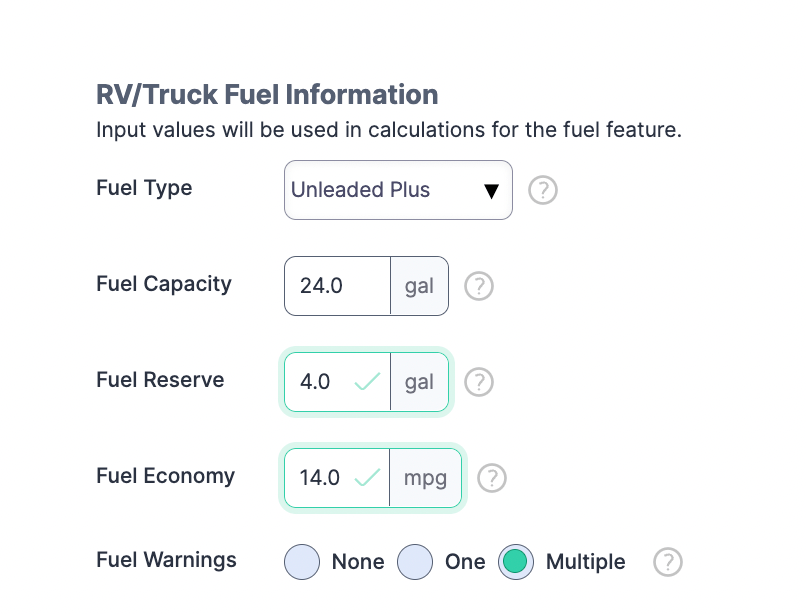Click the black triangle arrow in Fuel Type
This screenshot has width=806, height=614.
(x=492, y=190)
